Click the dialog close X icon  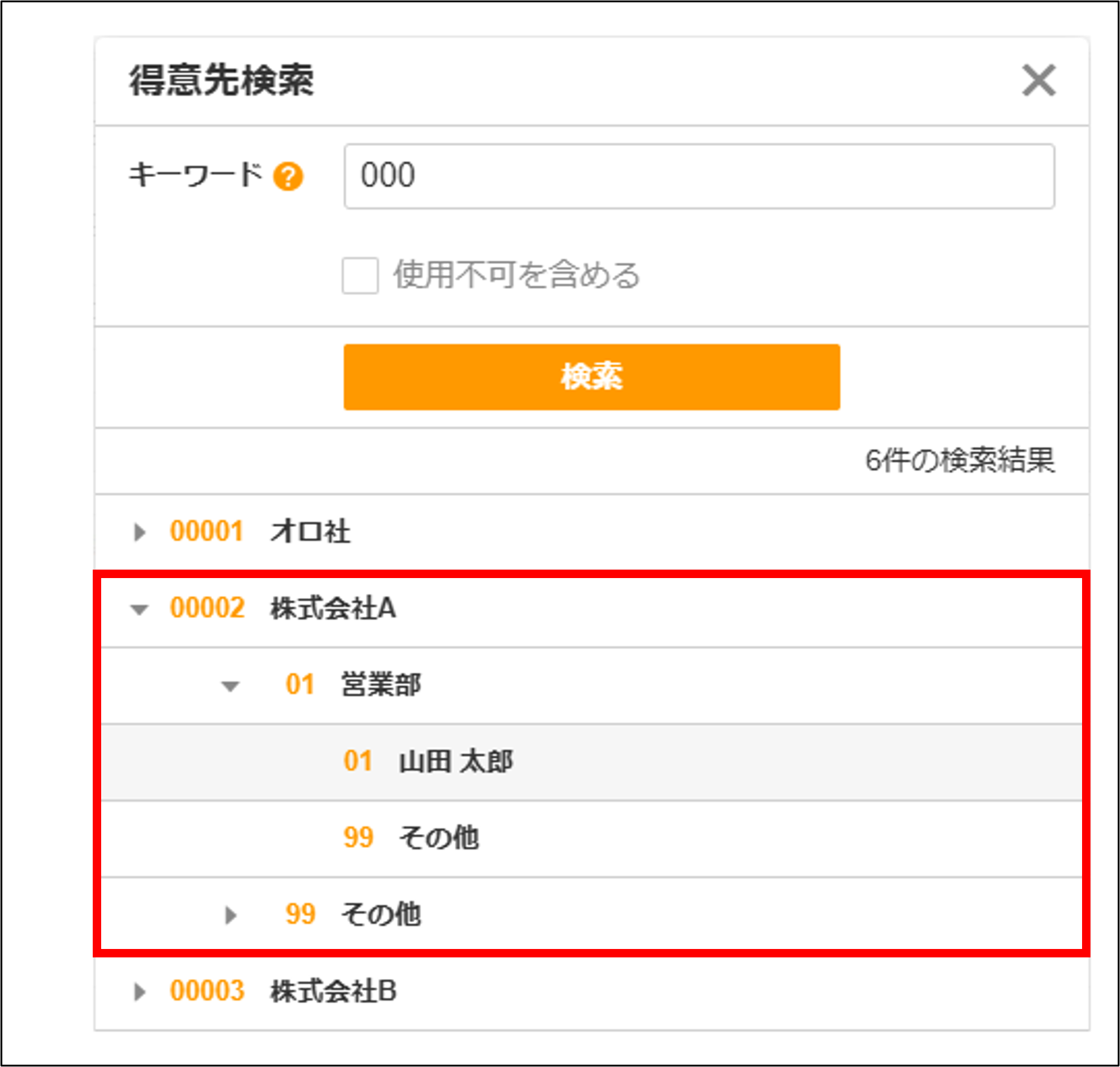[x=1039, y=81]
